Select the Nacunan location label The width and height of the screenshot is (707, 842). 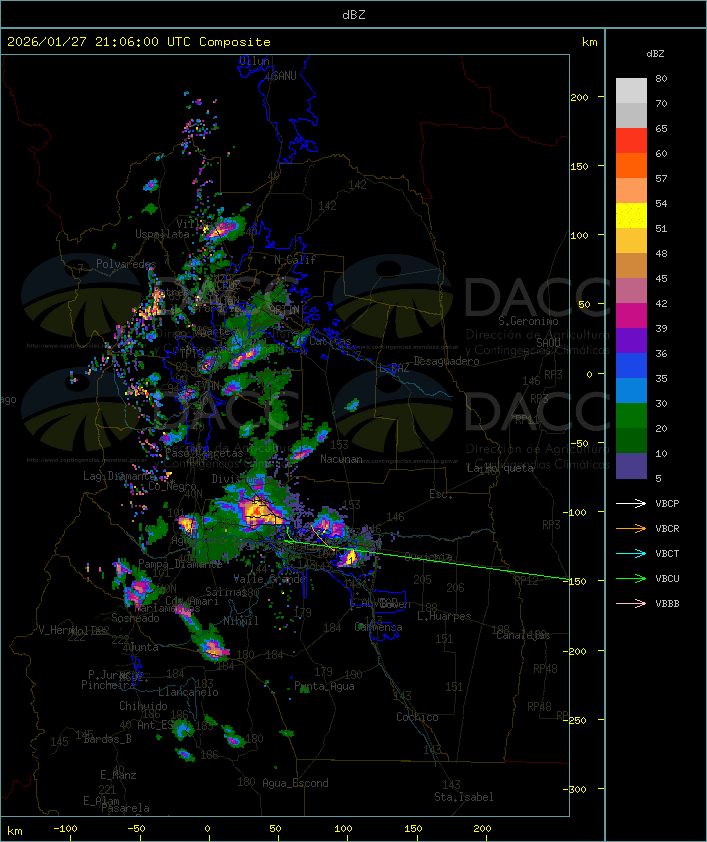[x=341, y=458]
